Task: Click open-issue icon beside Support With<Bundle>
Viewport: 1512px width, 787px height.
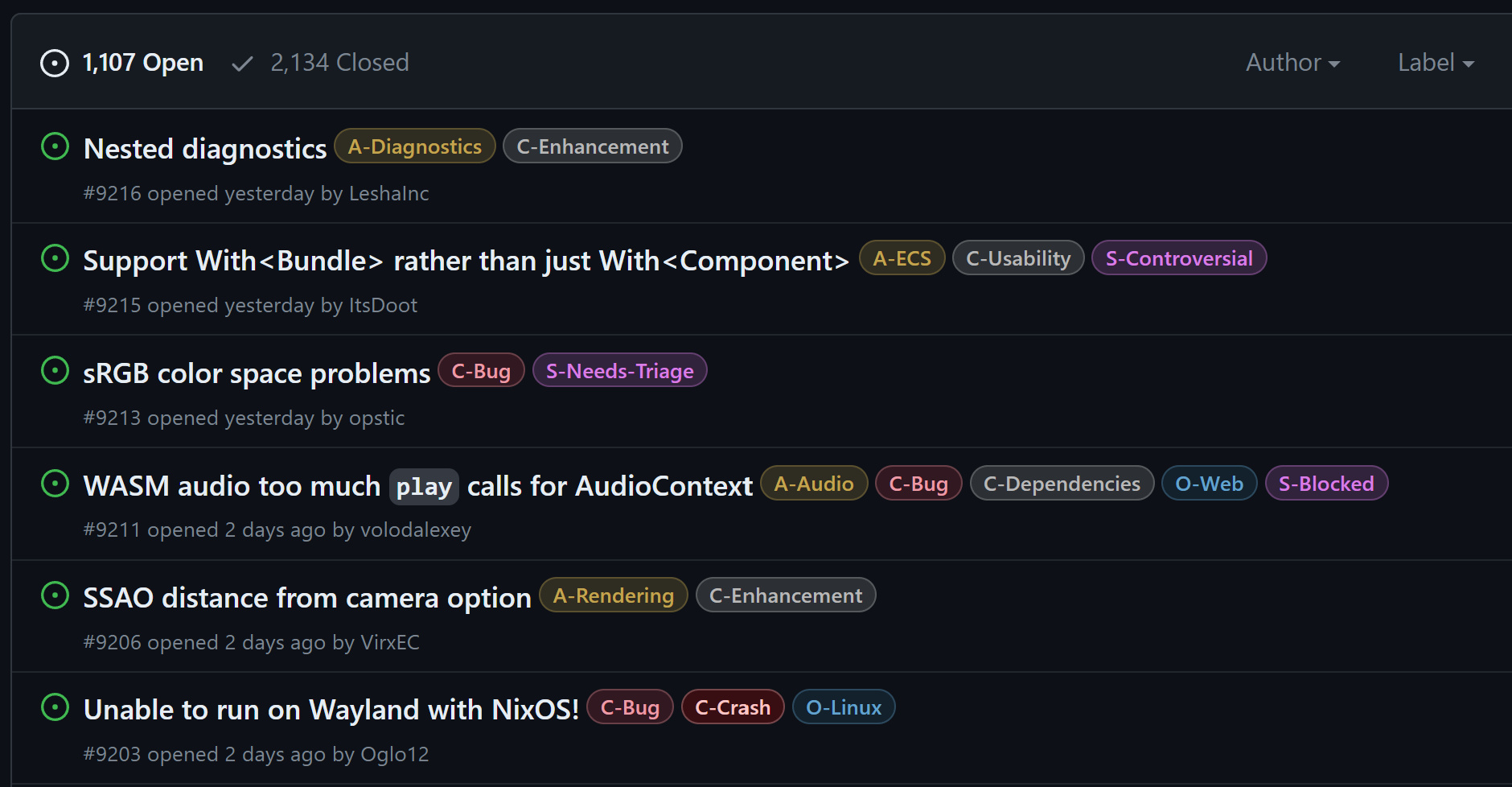Action: pos(55,258)
